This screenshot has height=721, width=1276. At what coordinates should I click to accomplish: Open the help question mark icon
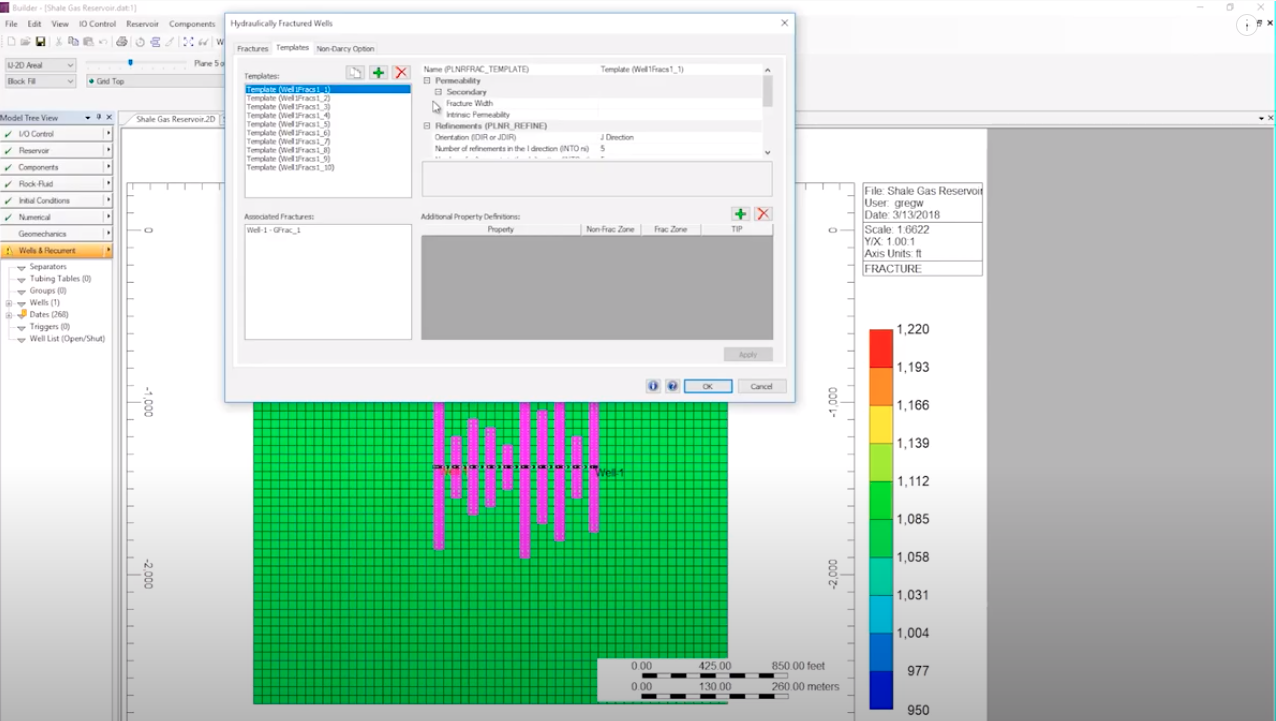[672, 386]
